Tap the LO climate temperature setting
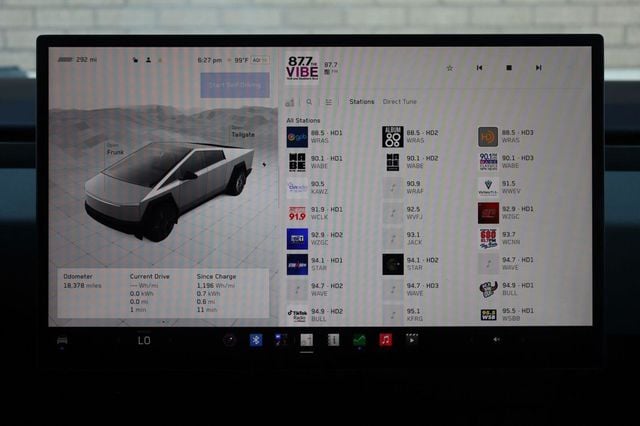 click(144, 340)
